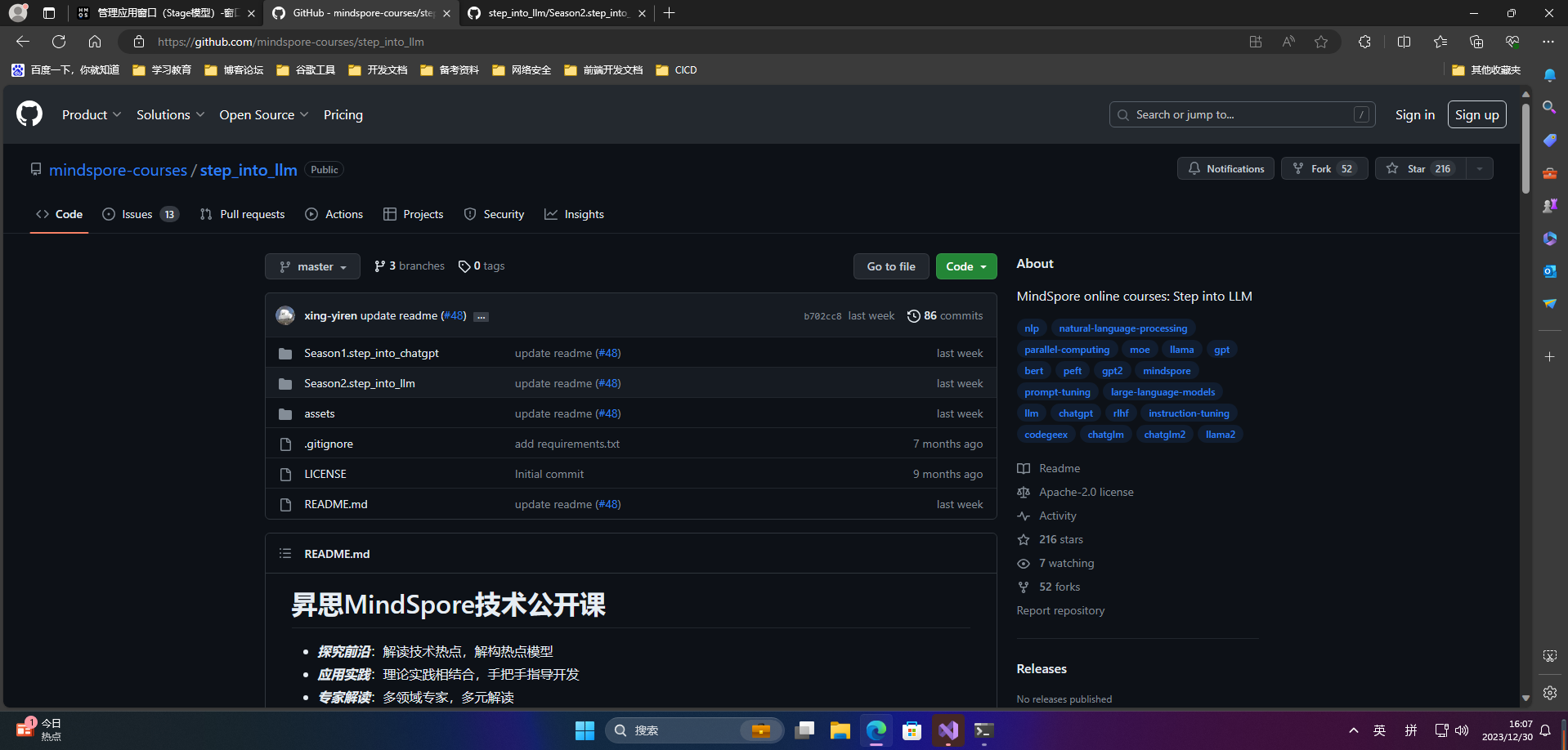Fork the repository button
The image size is (1568, 750).
point(1324,168)
